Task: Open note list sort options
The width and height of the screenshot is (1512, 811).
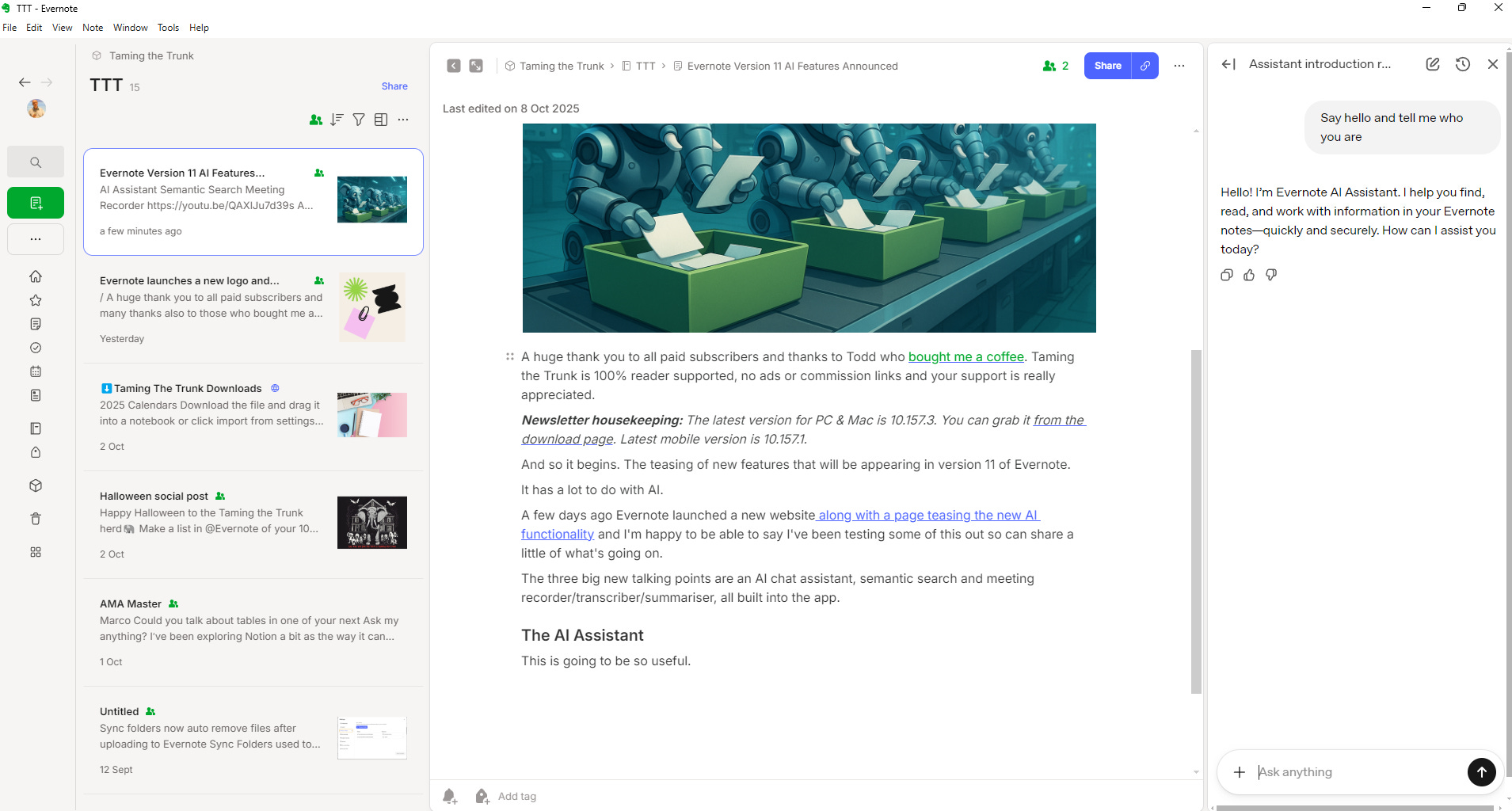Action: (x=337, y=120)
